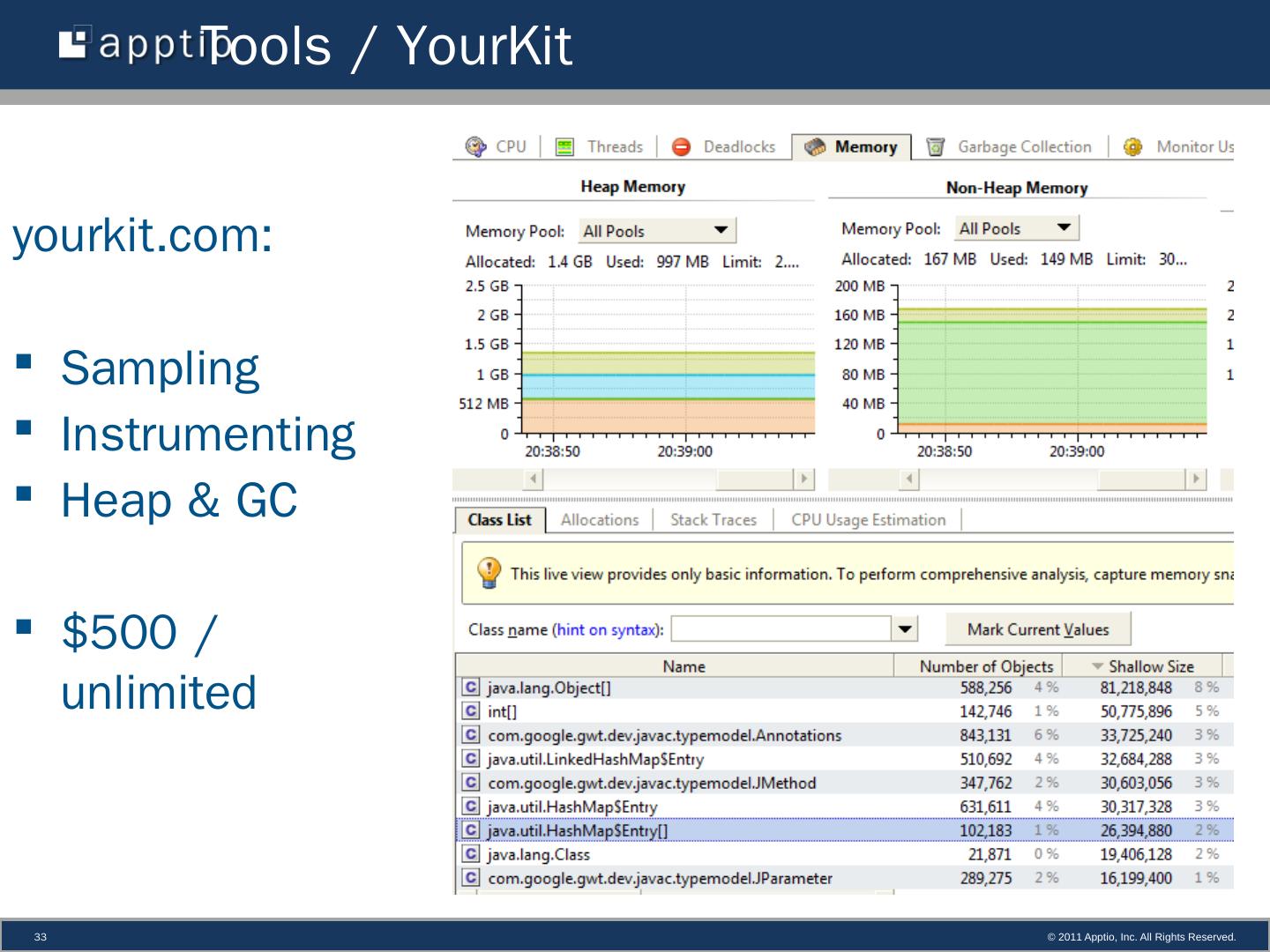Image resolution: width=1270 pixels, height=952 pixels.
Task: Click shallow size value 50,775,896
Action: [1136, 711]
